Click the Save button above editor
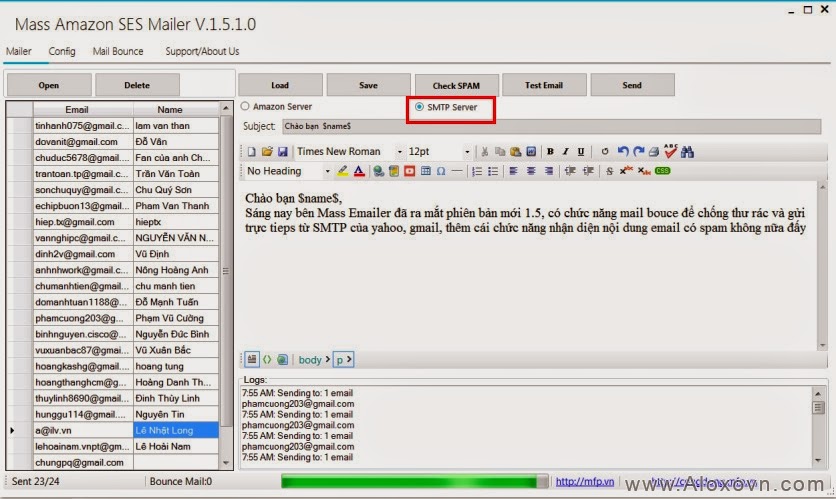 (368, 85)
